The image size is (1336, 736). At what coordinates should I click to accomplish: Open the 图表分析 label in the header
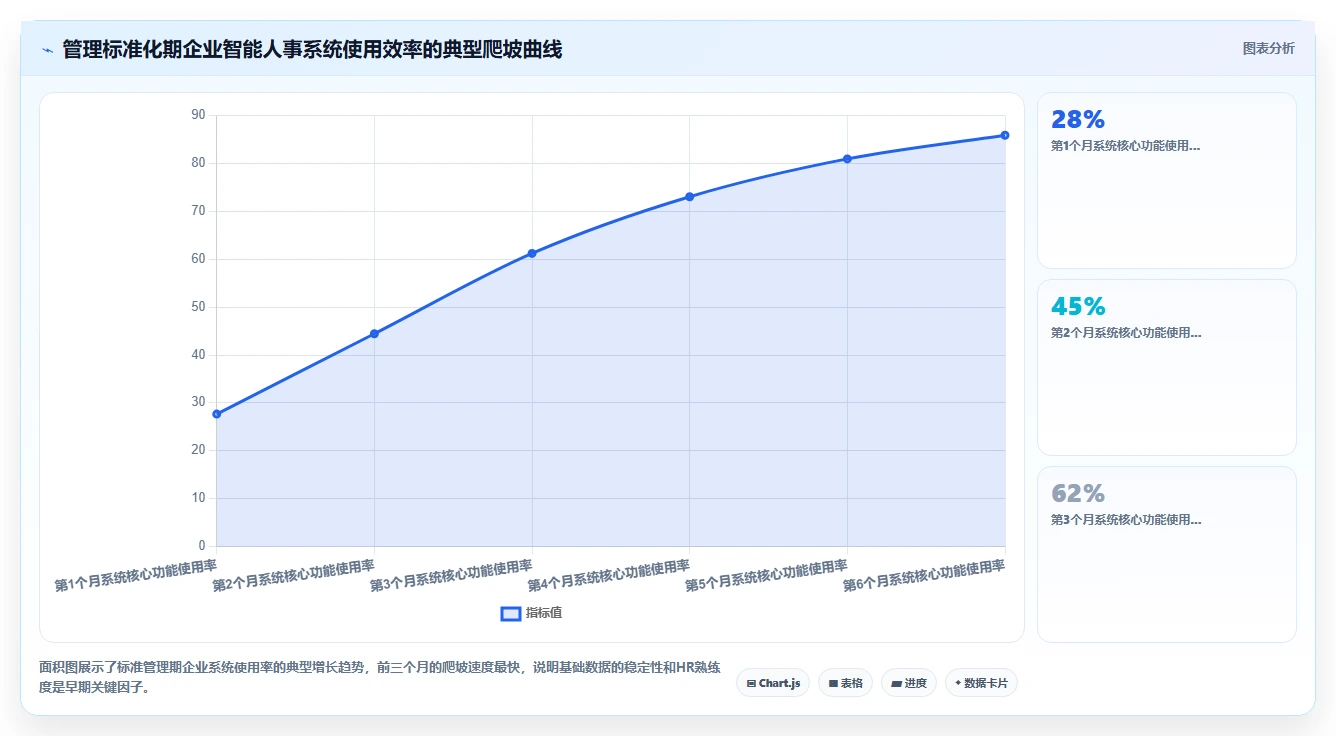point(1268,48)
